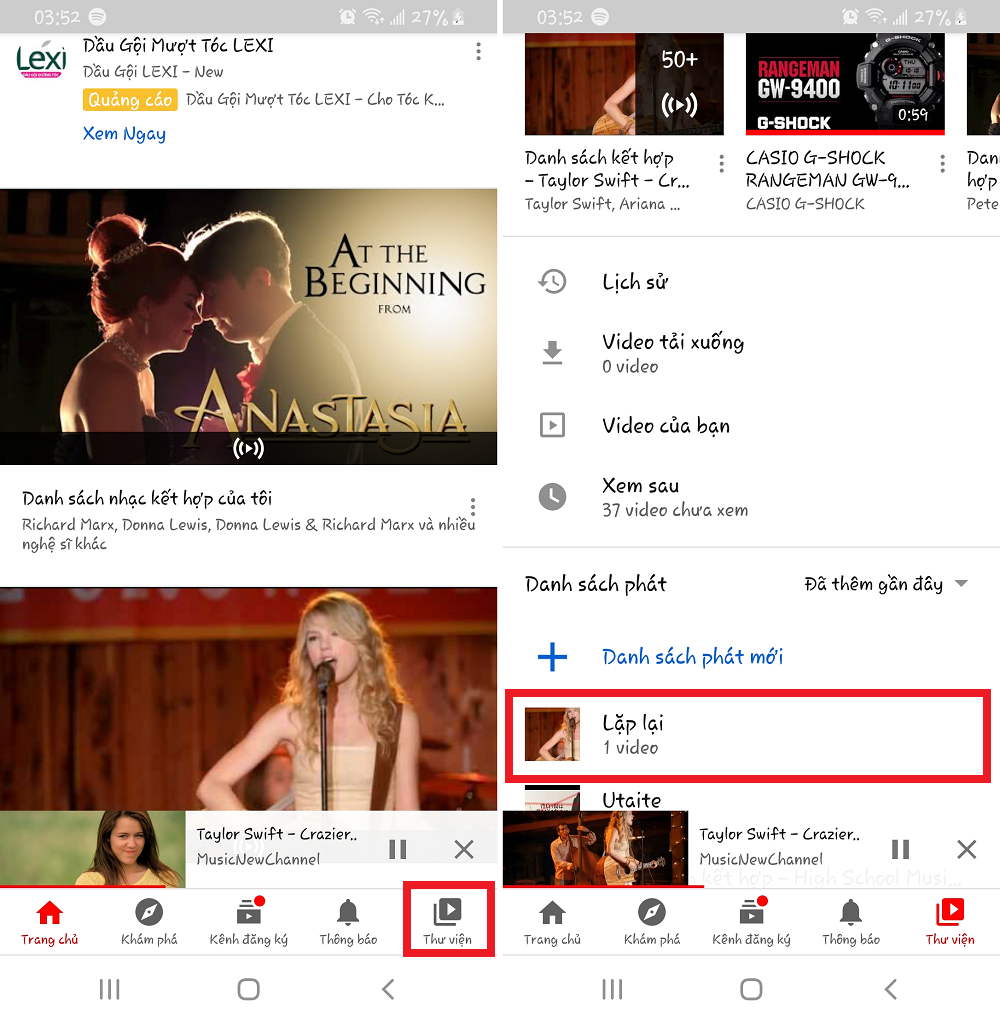Expand mini player title in left screen

[x=277, y=834]
